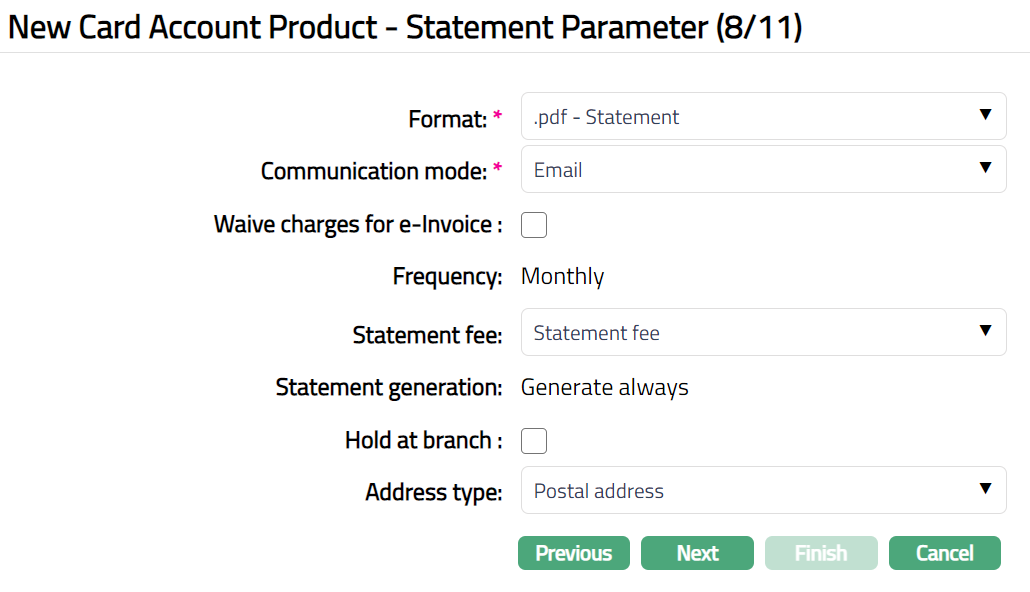Open the Statement fee dropdown
Viewport: 1030px width, 592px height.
click(750, 333)
